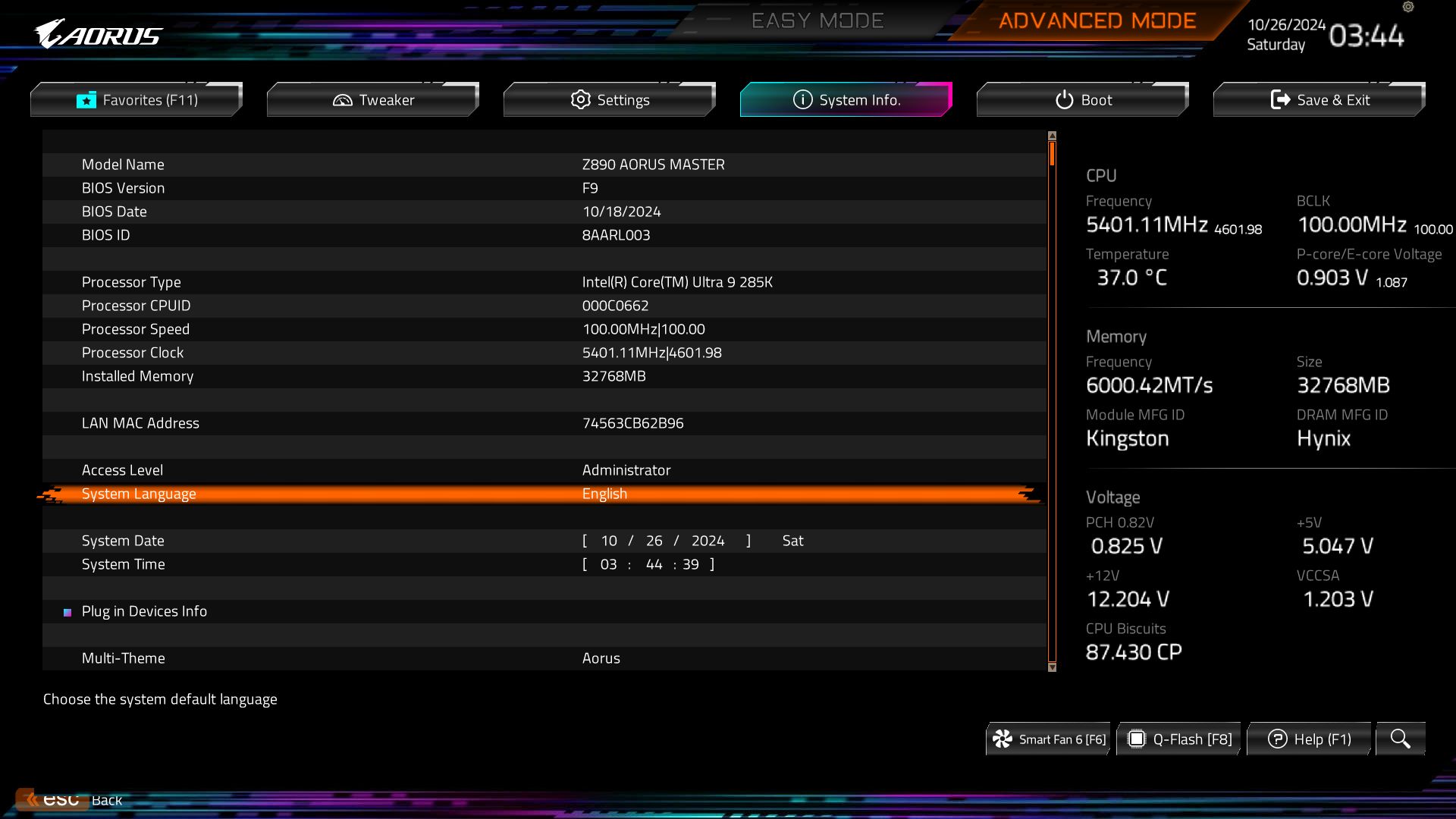Select the System Time hour field 03
Viewport: 1456px width, 819px height.
pos(608,564)
